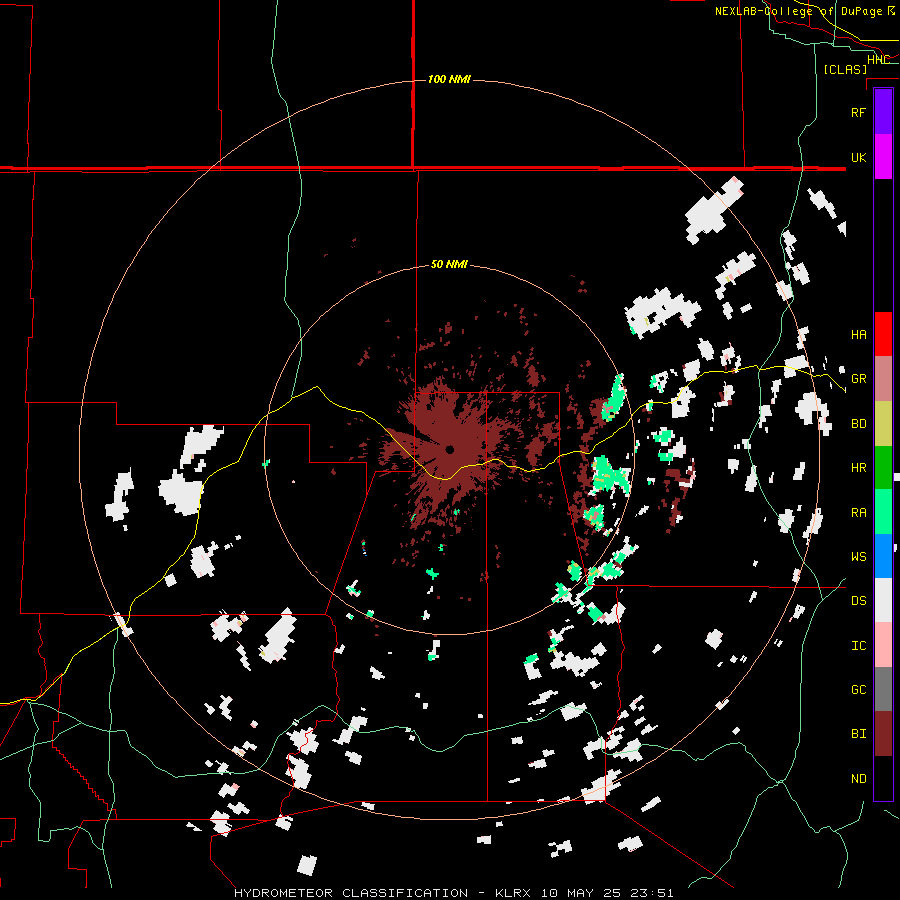Click the black radar site center dot

[x=450, y=449]
